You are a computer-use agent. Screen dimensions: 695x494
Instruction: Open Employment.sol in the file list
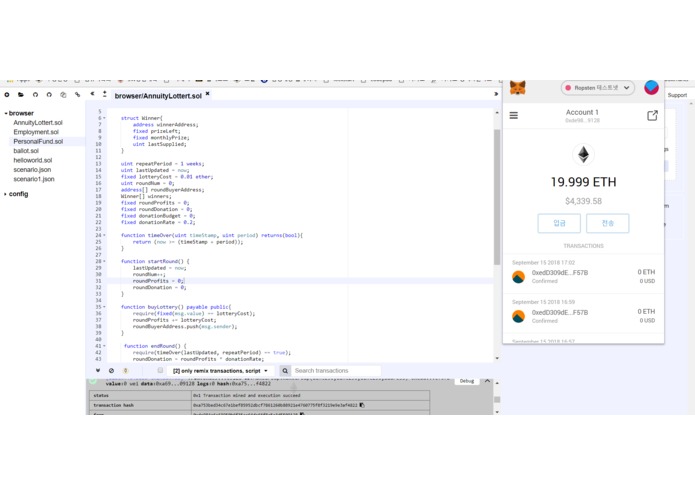(x=36, y=132)
